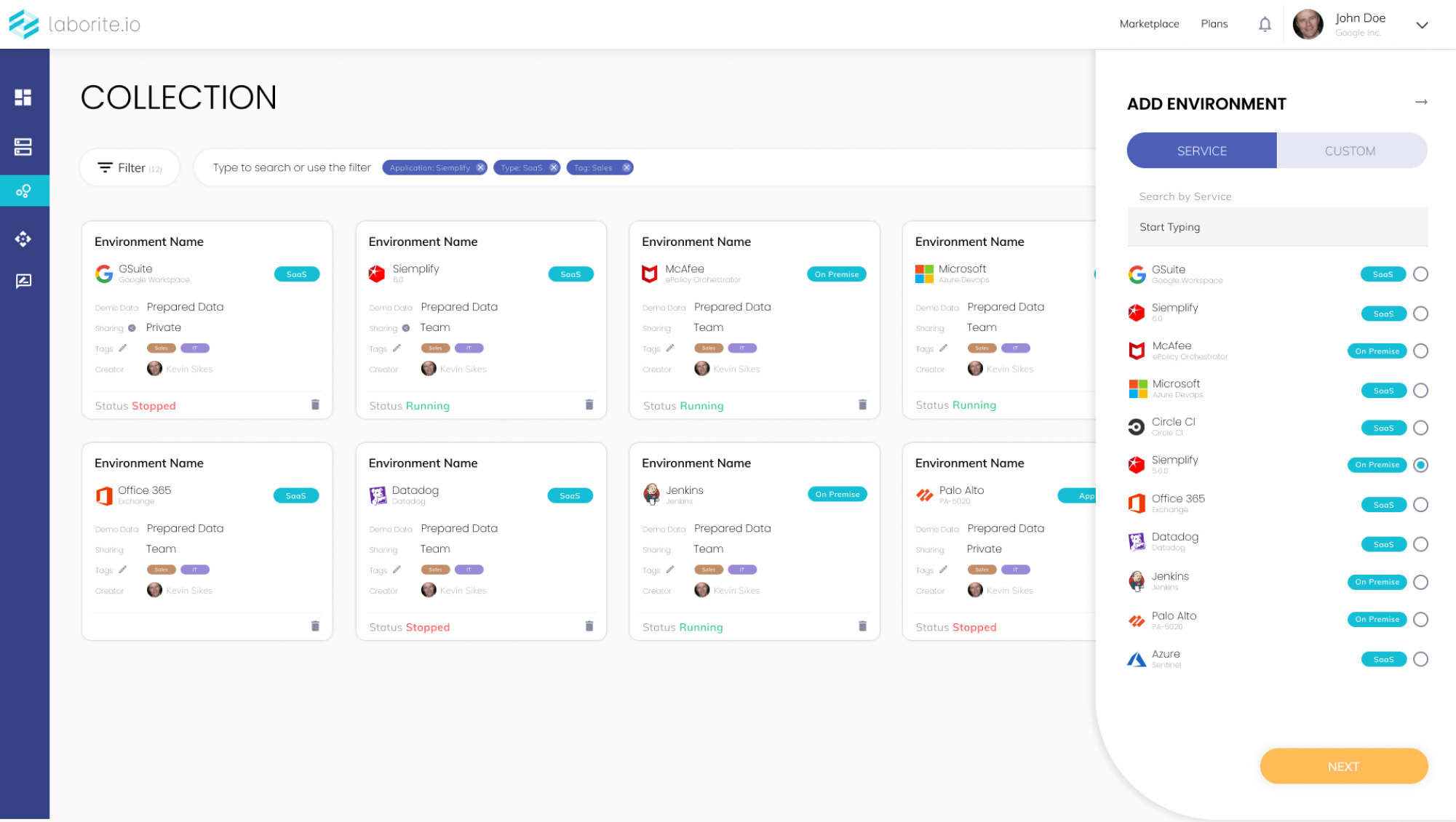Click the Search by Service input field
1456x822 pixels.
[x=1277, y=227]
